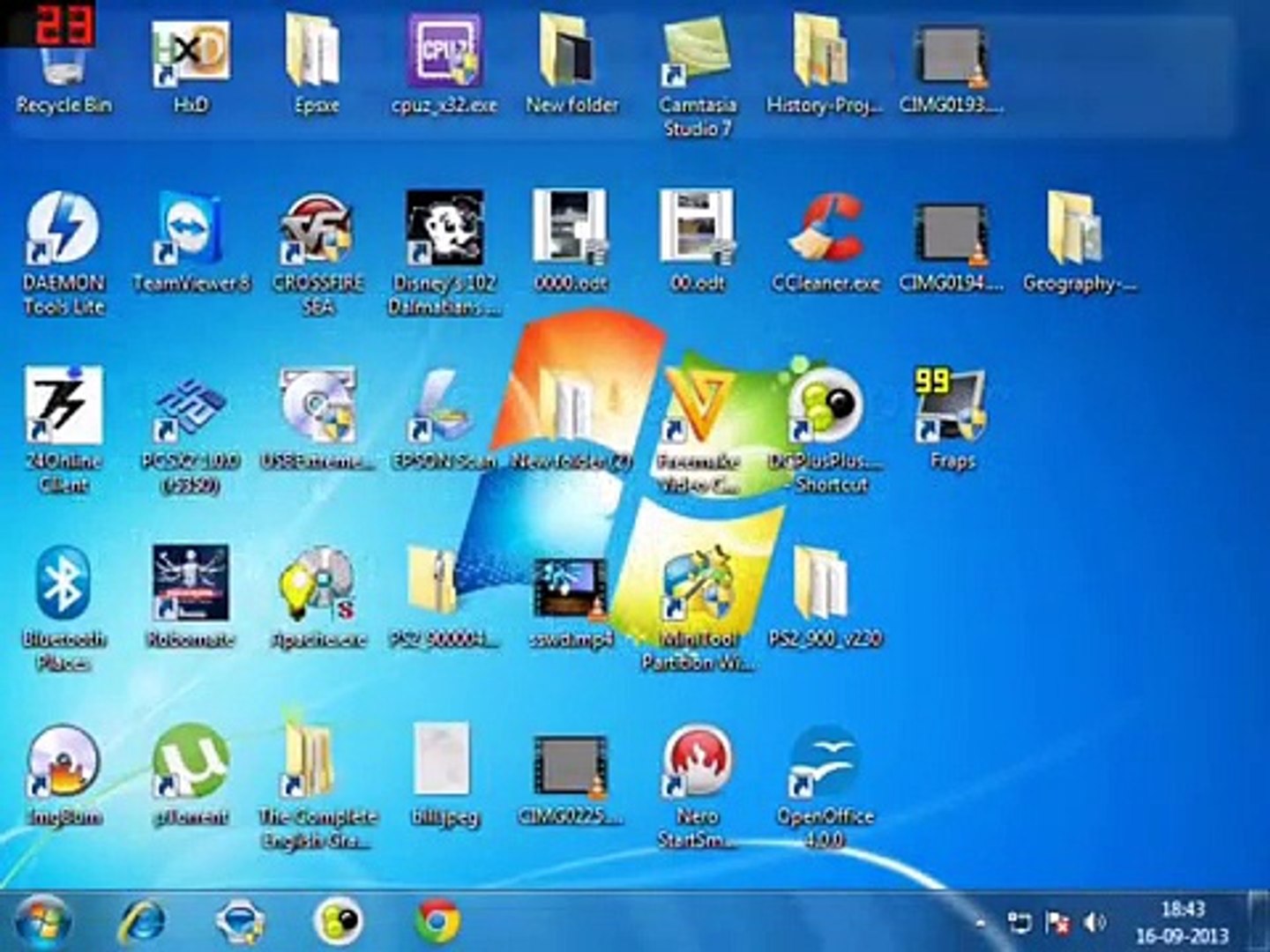Screen dimensions: 1270x952
Task: Select the MiniTool Partition Wizard shortcut
Action: click(698, 610)
